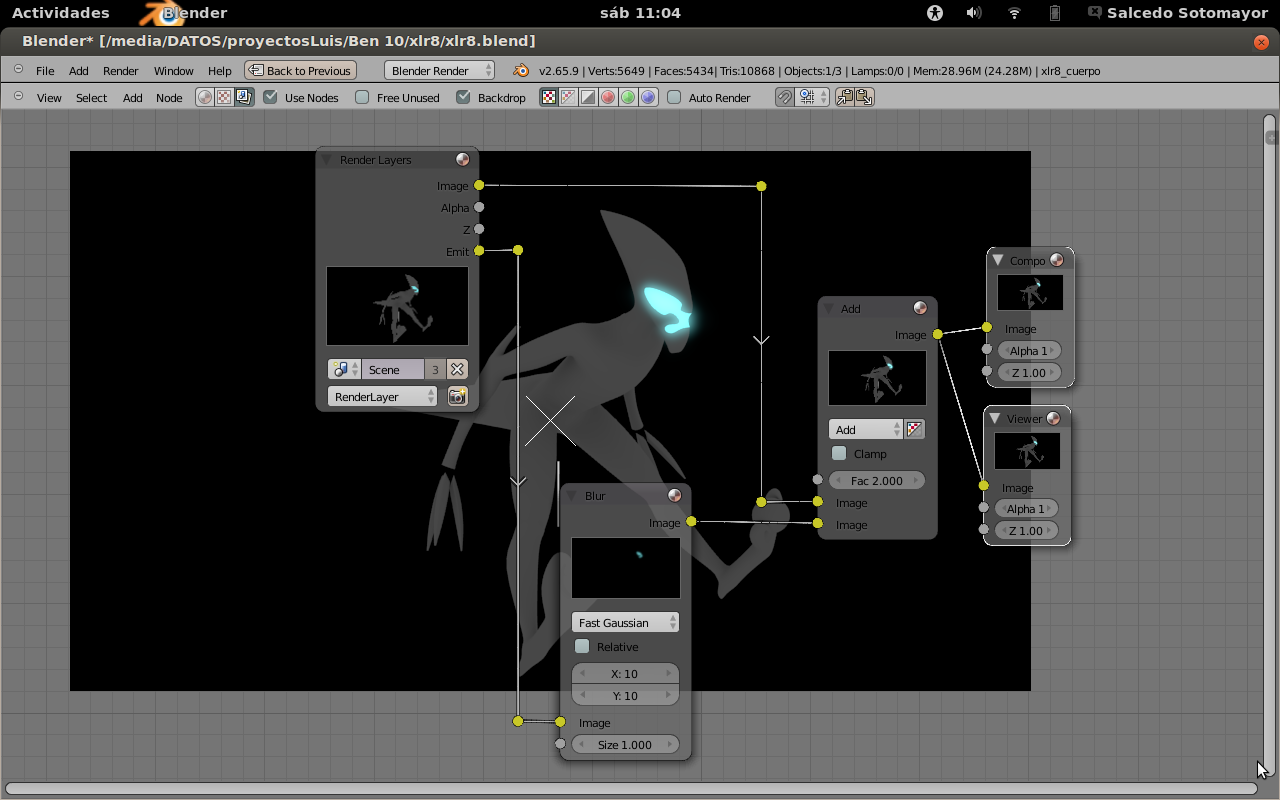Toggle preview sphere icon on Add node
Viewport: 1280px width, 800px height.
point(920,308)
